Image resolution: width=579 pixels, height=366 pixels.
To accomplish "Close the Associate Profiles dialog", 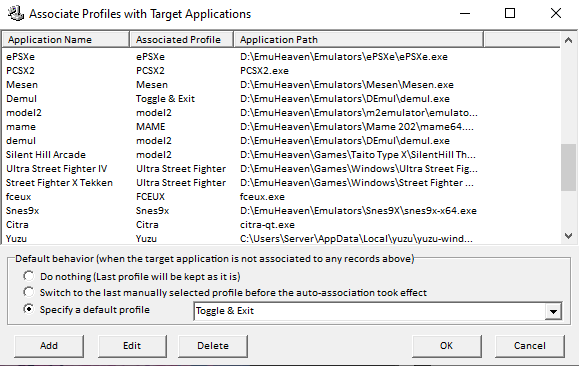I will pos(556,14).
